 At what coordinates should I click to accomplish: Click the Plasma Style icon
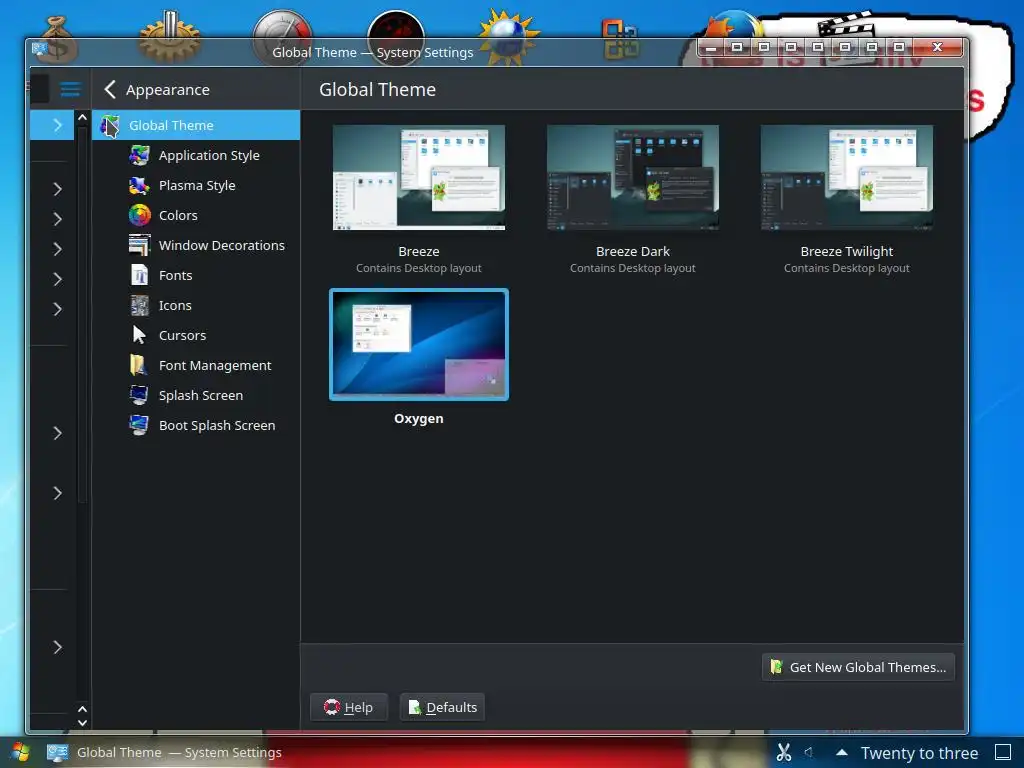click(139, 185)
